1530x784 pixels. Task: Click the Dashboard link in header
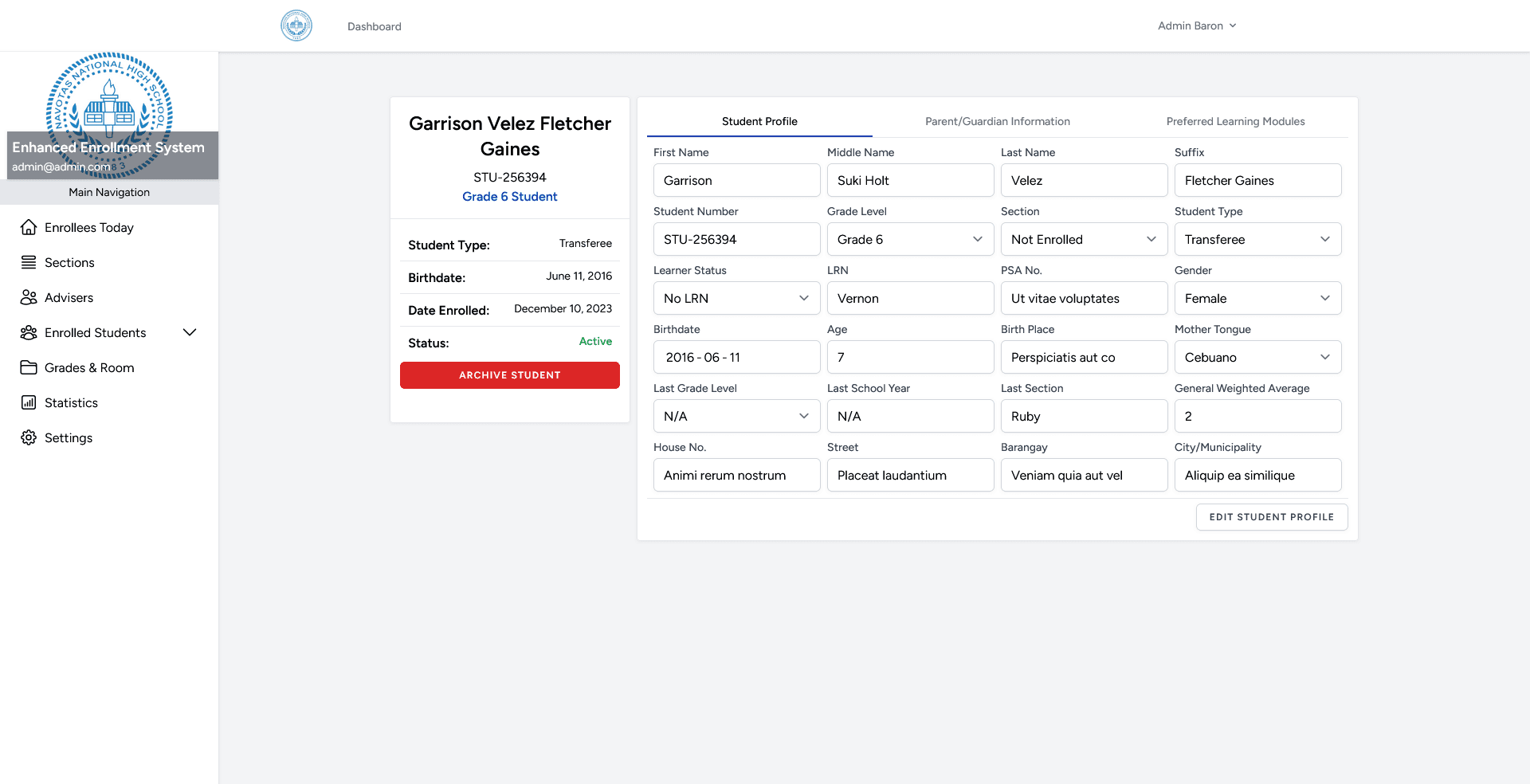pyautogui.click(x=375, y=26)
